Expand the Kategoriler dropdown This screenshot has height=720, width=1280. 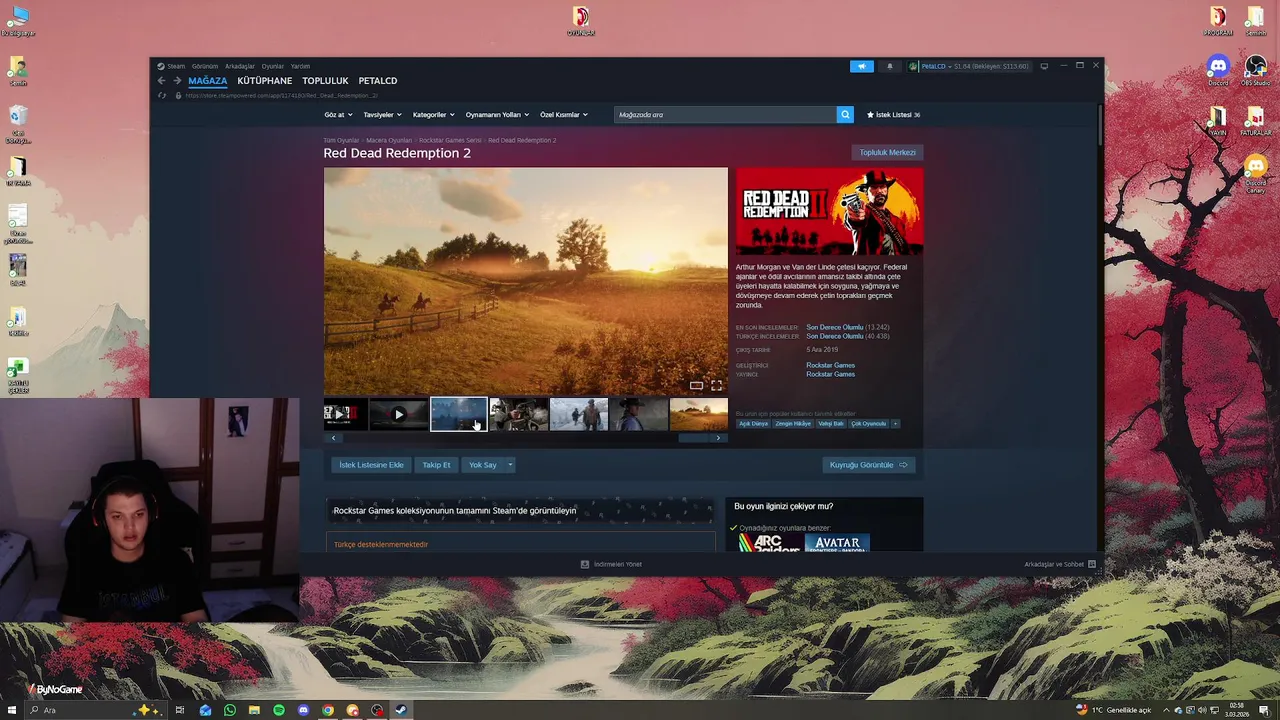coord(433,115)
